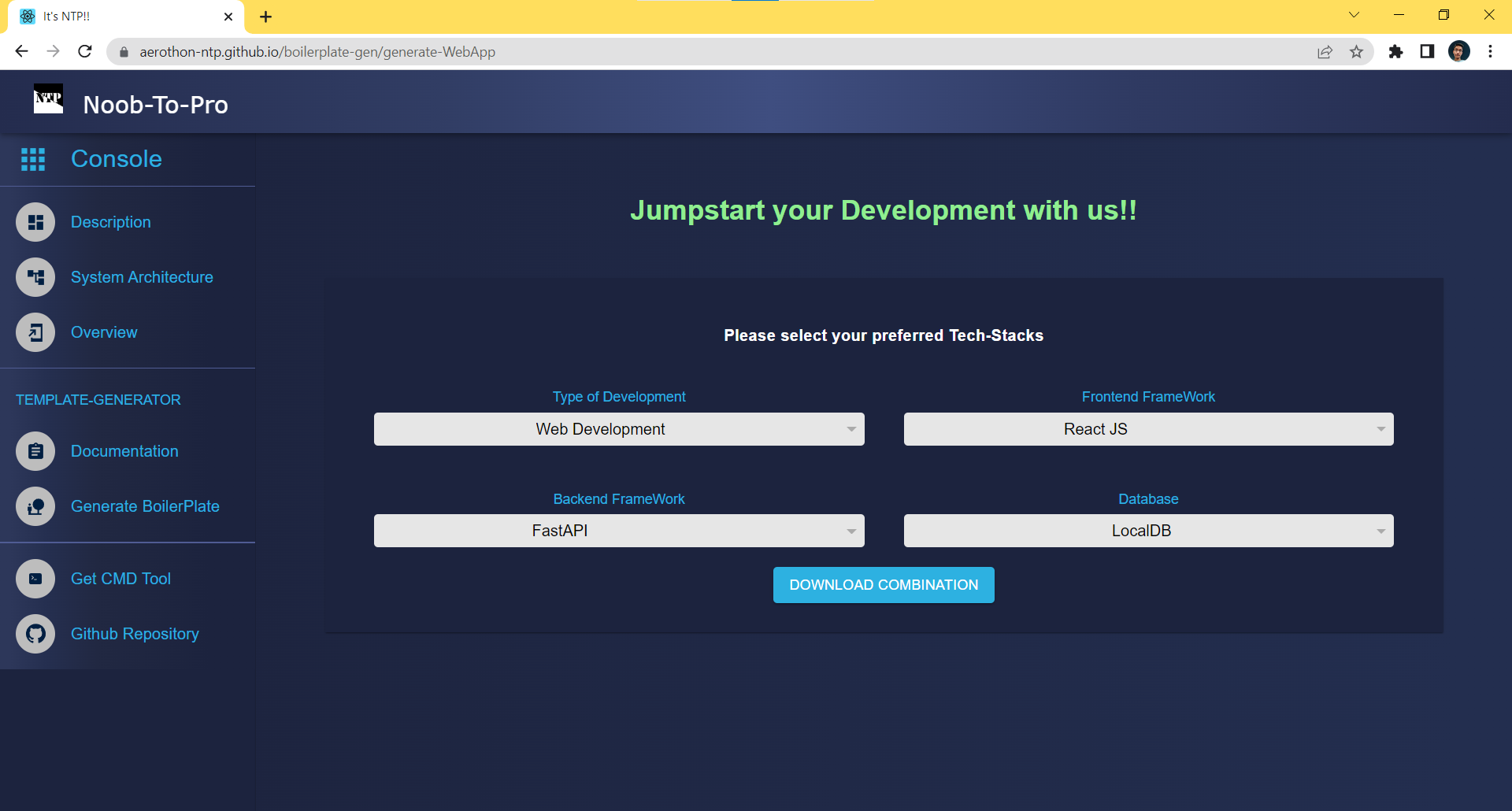Open the Extensions puzzle icon
Image resolution: width=1512 pixels, height=811 pixels.
[1395, 52]
